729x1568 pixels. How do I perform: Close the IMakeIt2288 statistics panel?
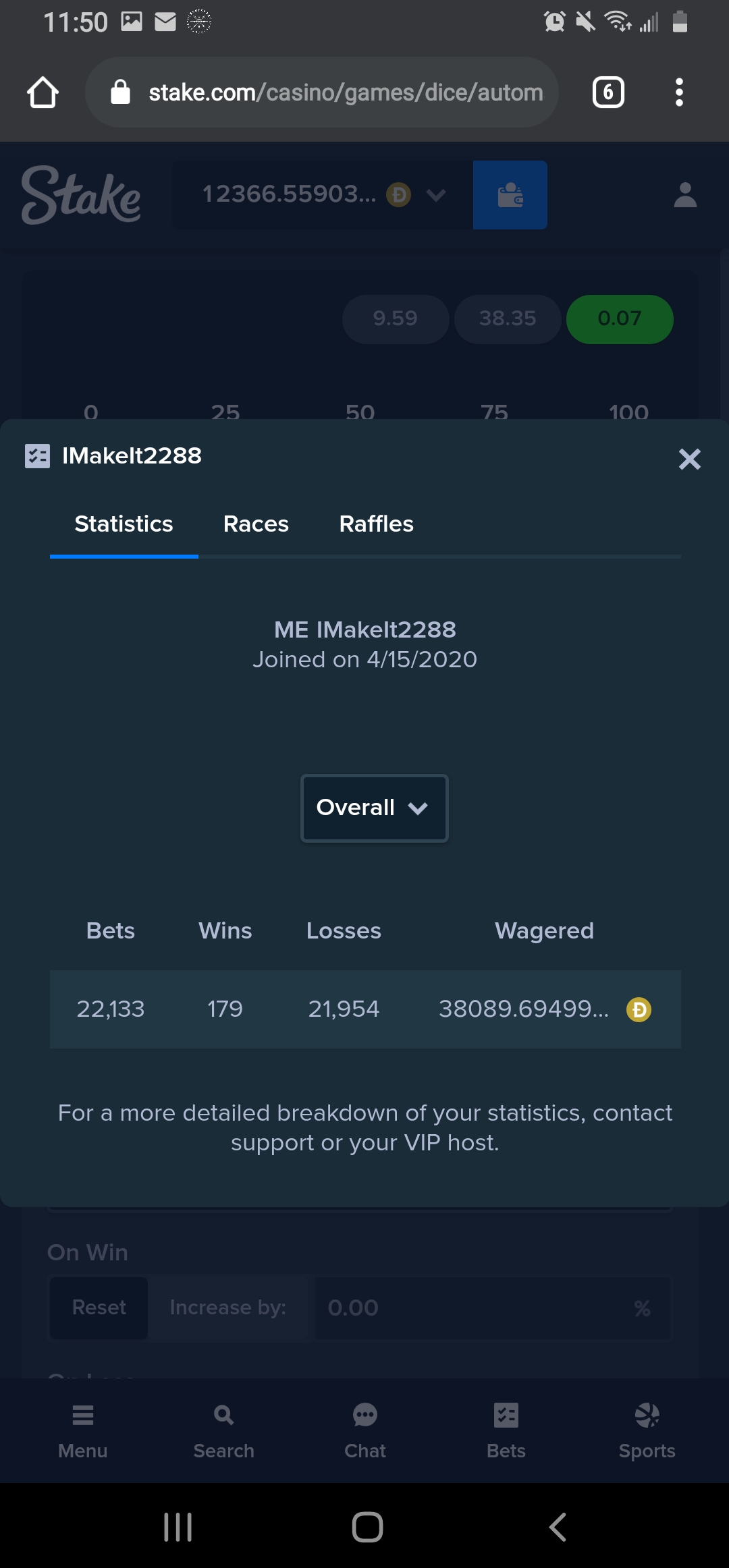pos(689,459)
